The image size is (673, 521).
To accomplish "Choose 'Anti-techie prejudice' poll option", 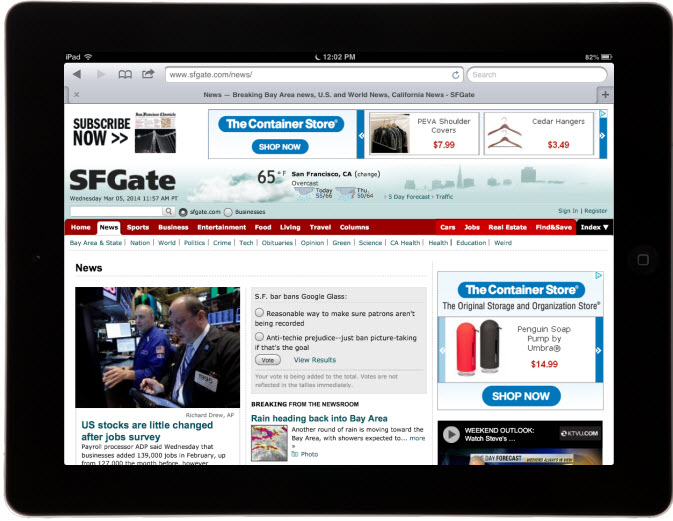I will coord(259,336).
